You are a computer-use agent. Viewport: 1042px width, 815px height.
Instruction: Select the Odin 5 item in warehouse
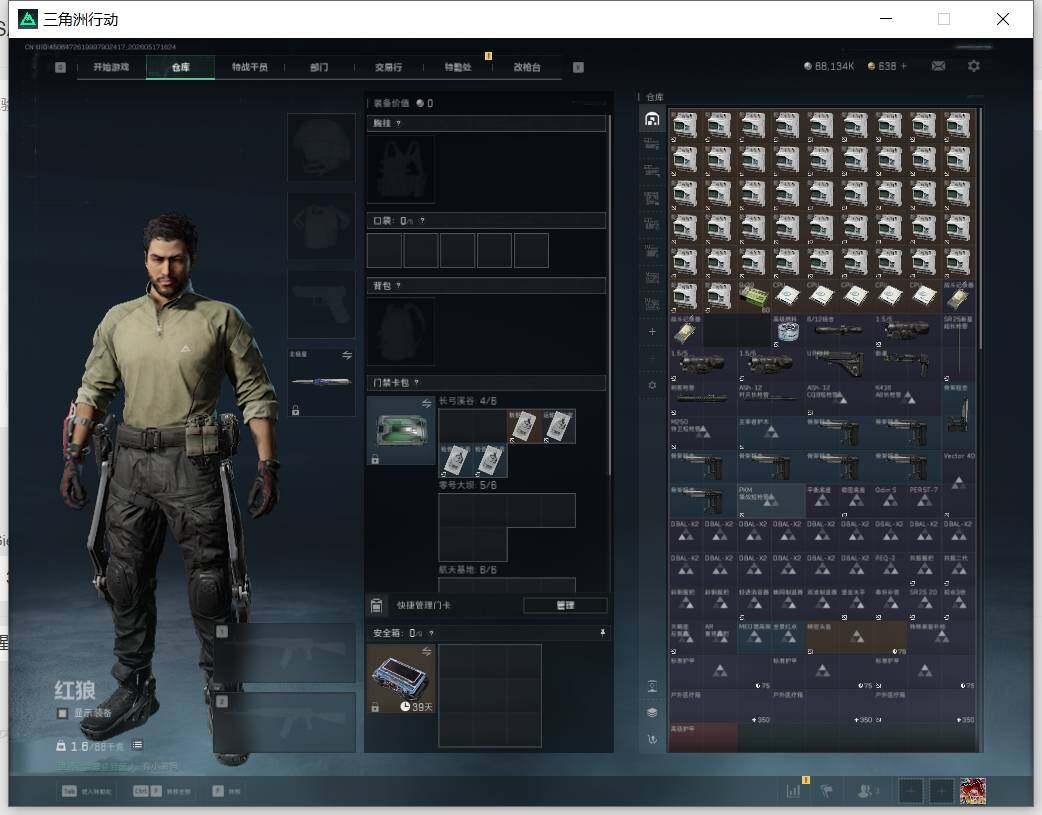pos(890,501)
